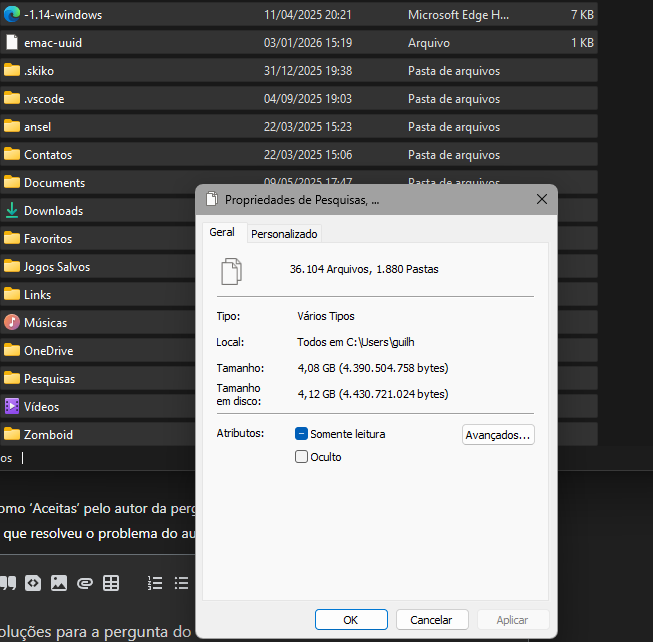653x642 pixels.
Task: Insert a quote using the quotation icon
Action: 8,583
